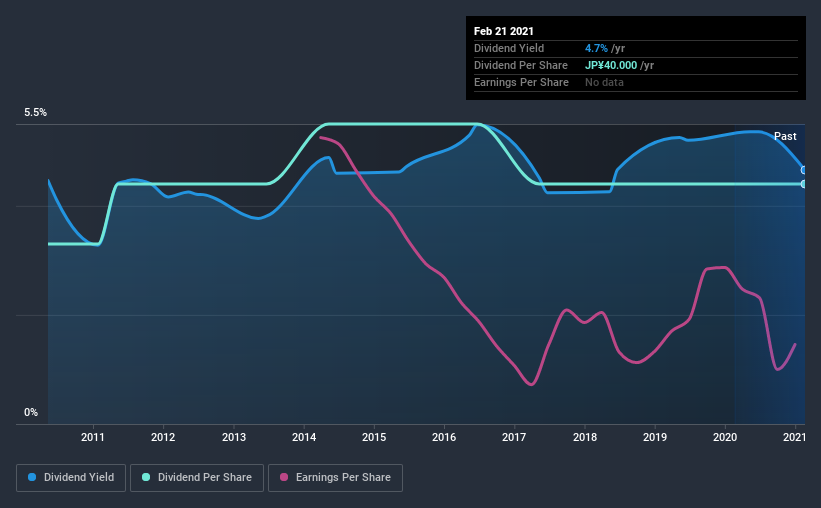This screenshot has width=821, height=508.
Task: Click the 2013 x-axis label
Action: click(x=234, y=437)
